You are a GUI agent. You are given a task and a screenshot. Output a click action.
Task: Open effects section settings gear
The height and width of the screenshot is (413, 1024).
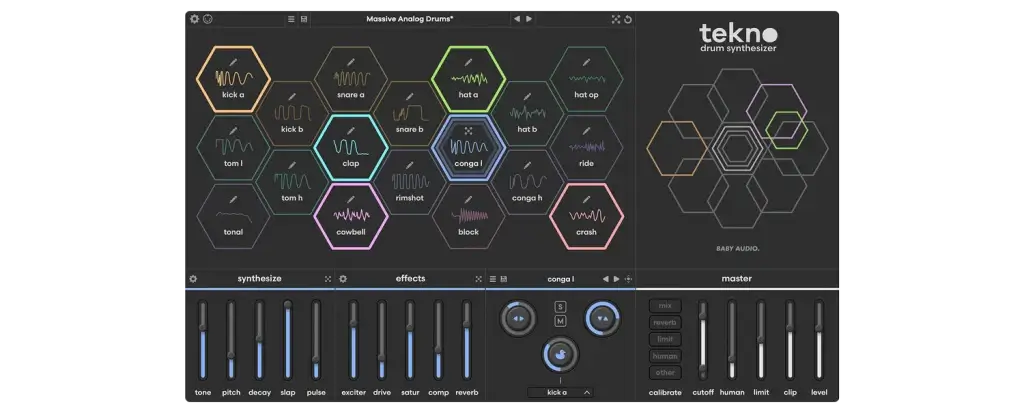(343, 278)
